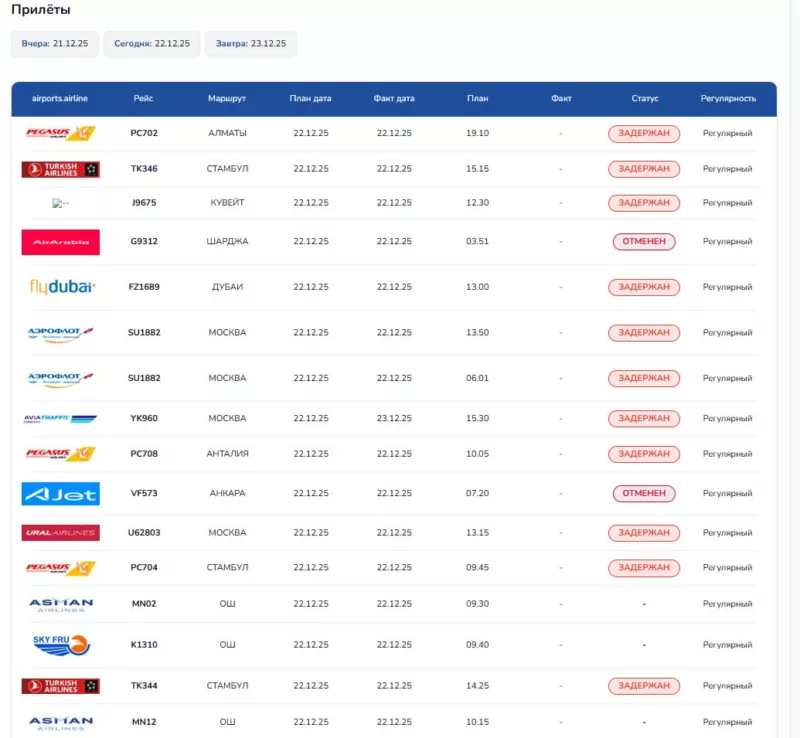Open the Завтра: 23.12.25 tab

tap(250, 44)
